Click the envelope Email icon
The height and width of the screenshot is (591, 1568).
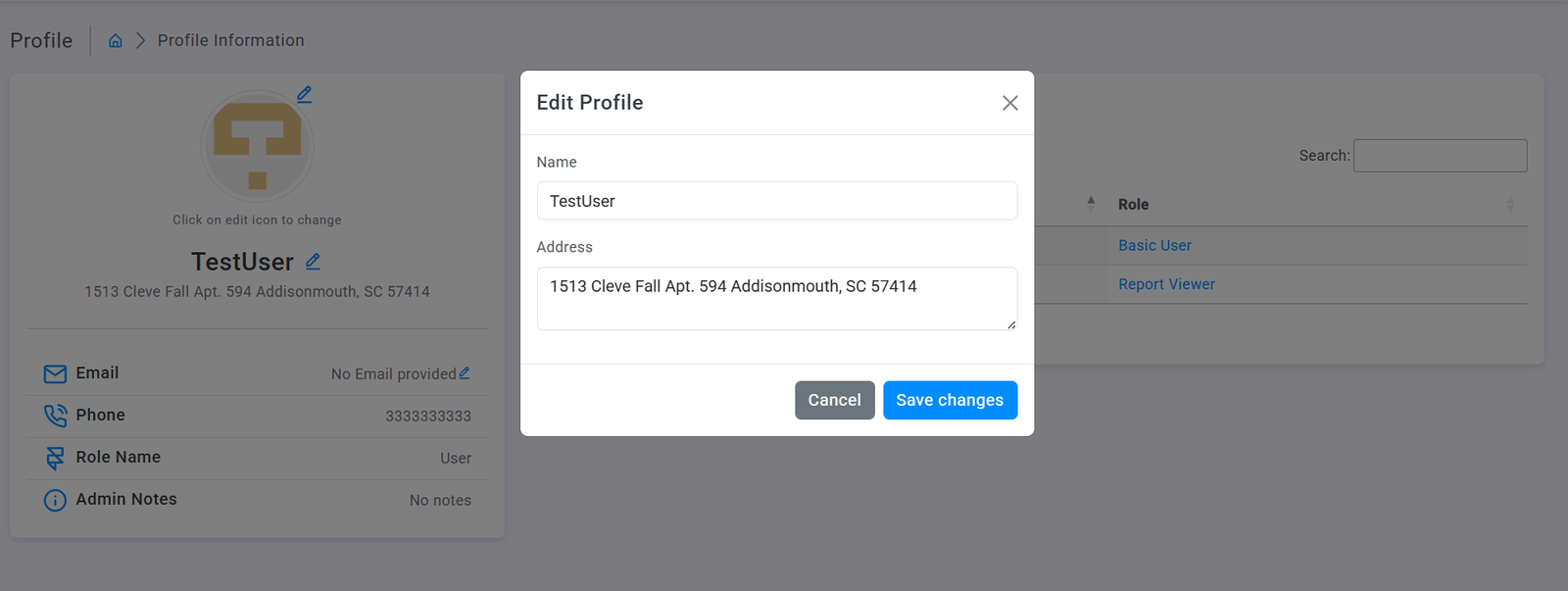pyautogui.click(x=55, y=373)
